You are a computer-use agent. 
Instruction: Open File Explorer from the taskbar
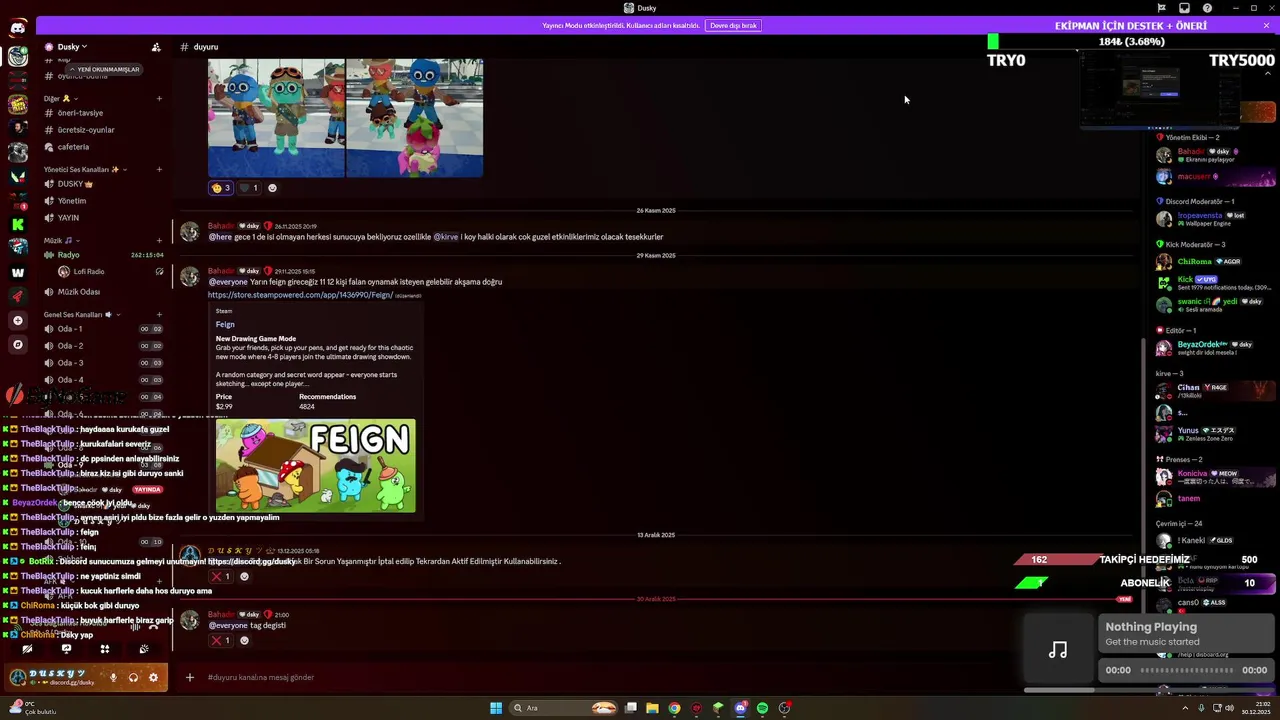click(x=652, y=708)
